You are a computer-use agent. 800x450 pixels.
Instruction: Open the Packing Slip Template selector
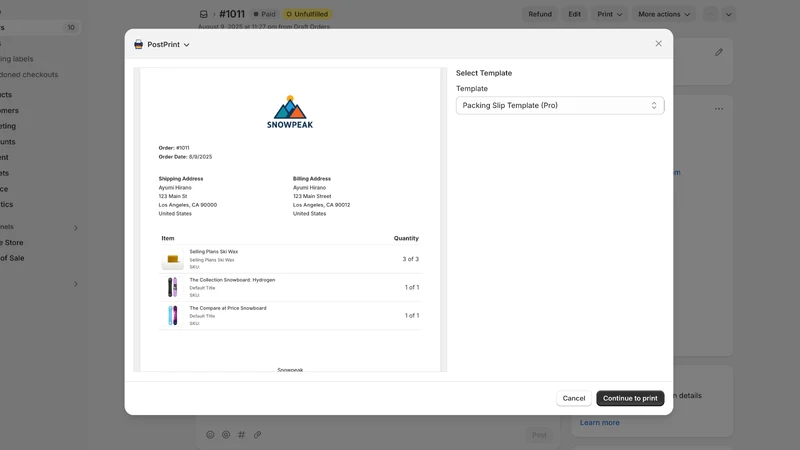[x=560, y=106]
